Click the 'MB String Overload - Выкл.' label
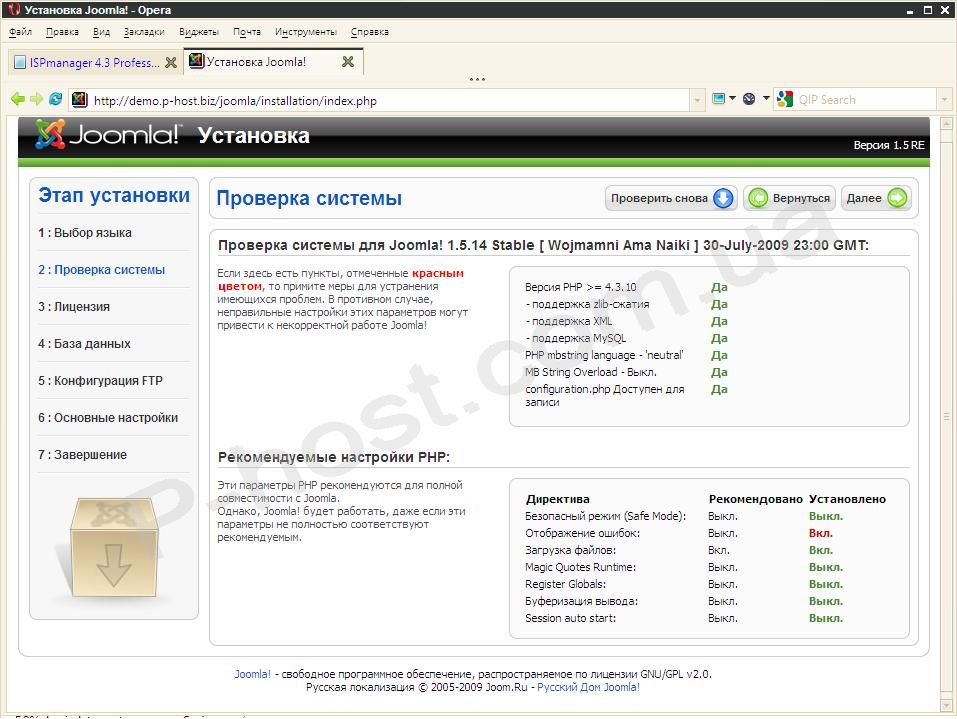This screenshot has width=957, height=719. [x=591, y=372]
